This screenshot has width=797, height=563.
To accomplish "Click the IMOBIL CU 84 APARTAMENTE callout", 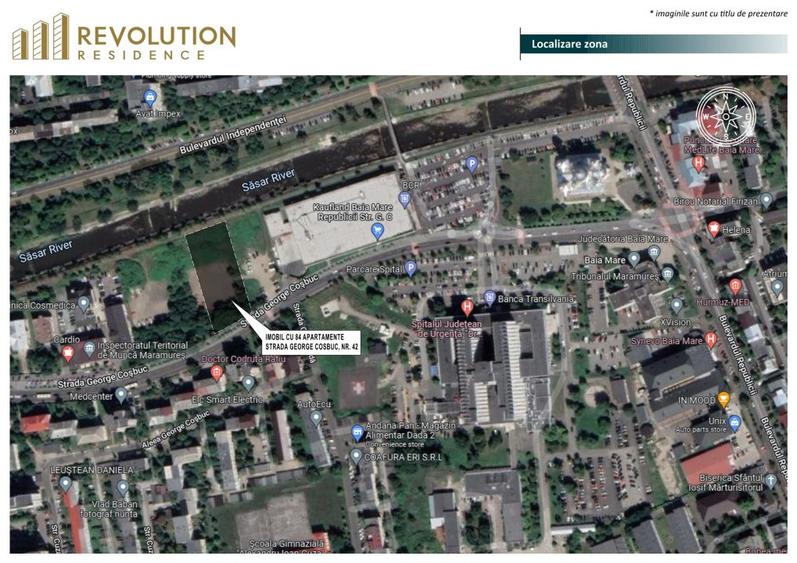I will coord(312,342).
